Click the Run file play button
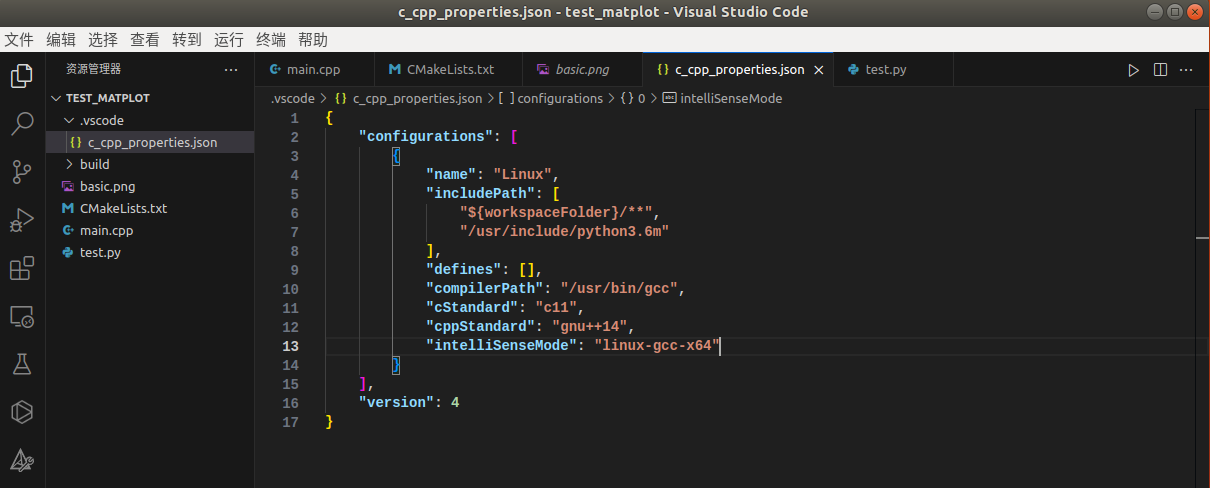Viewport: 1210px width, 488px height. (1133, 70)
